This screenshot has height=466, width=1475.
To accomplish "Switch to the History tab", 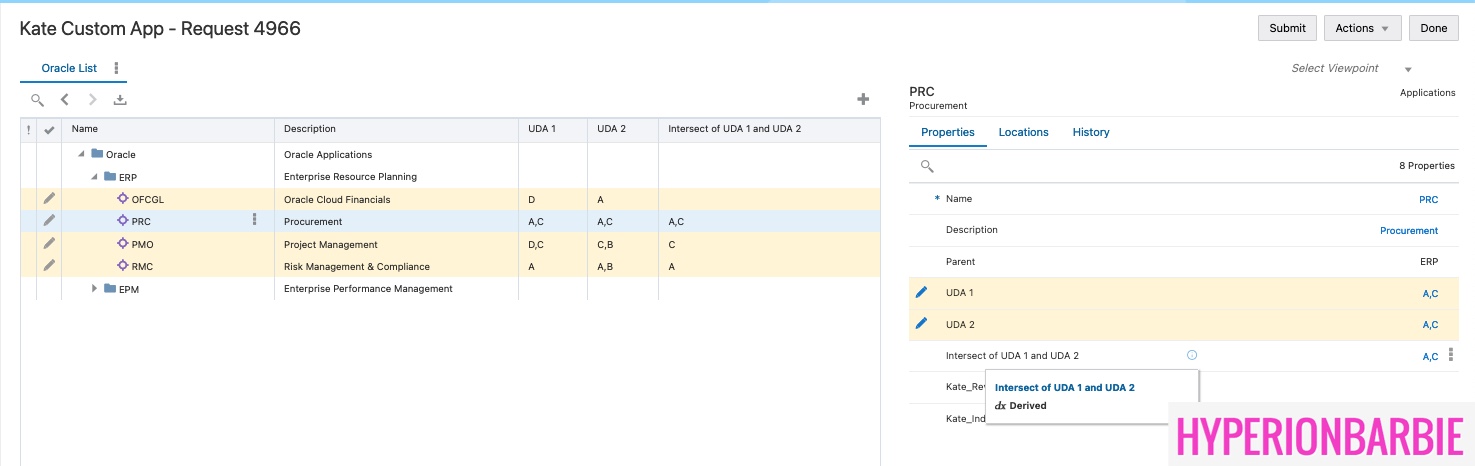I will (x=1090, y=132).
